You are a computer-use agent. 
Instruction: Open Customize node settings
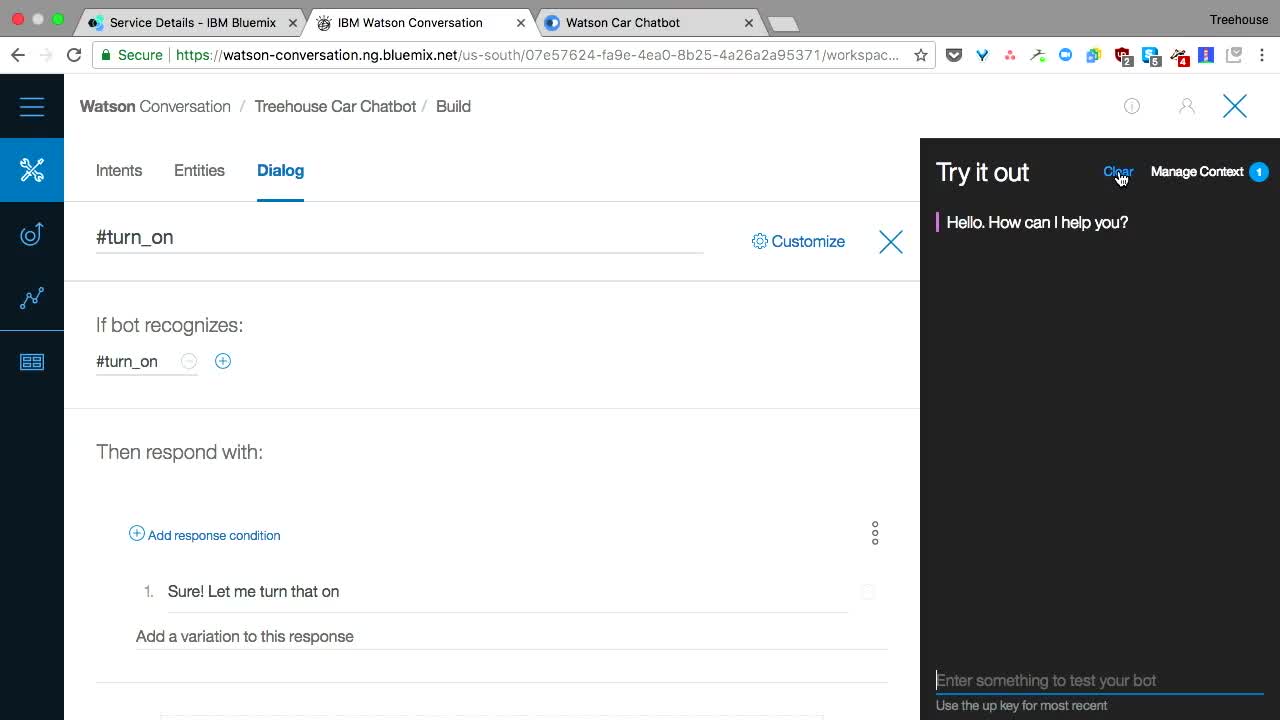(798, 241)
